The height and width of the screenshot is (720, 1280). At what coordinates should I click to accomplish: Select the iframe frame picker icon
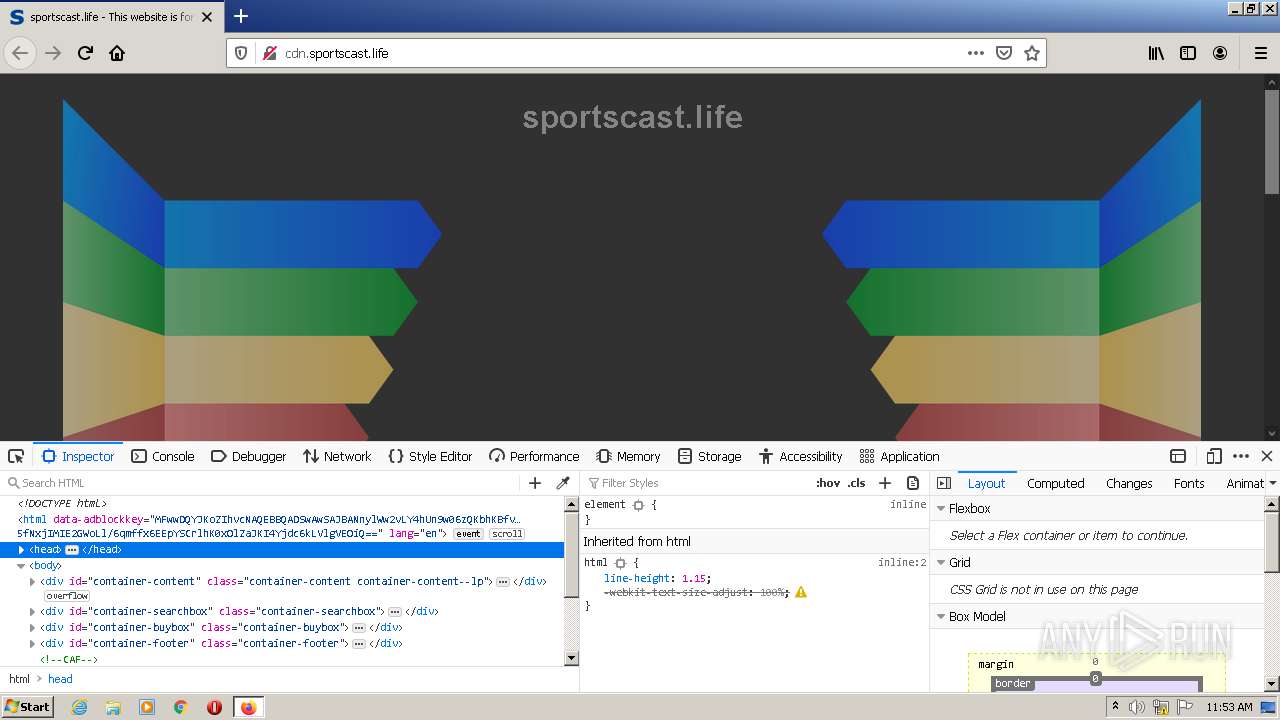click(x=1178, y=456)
